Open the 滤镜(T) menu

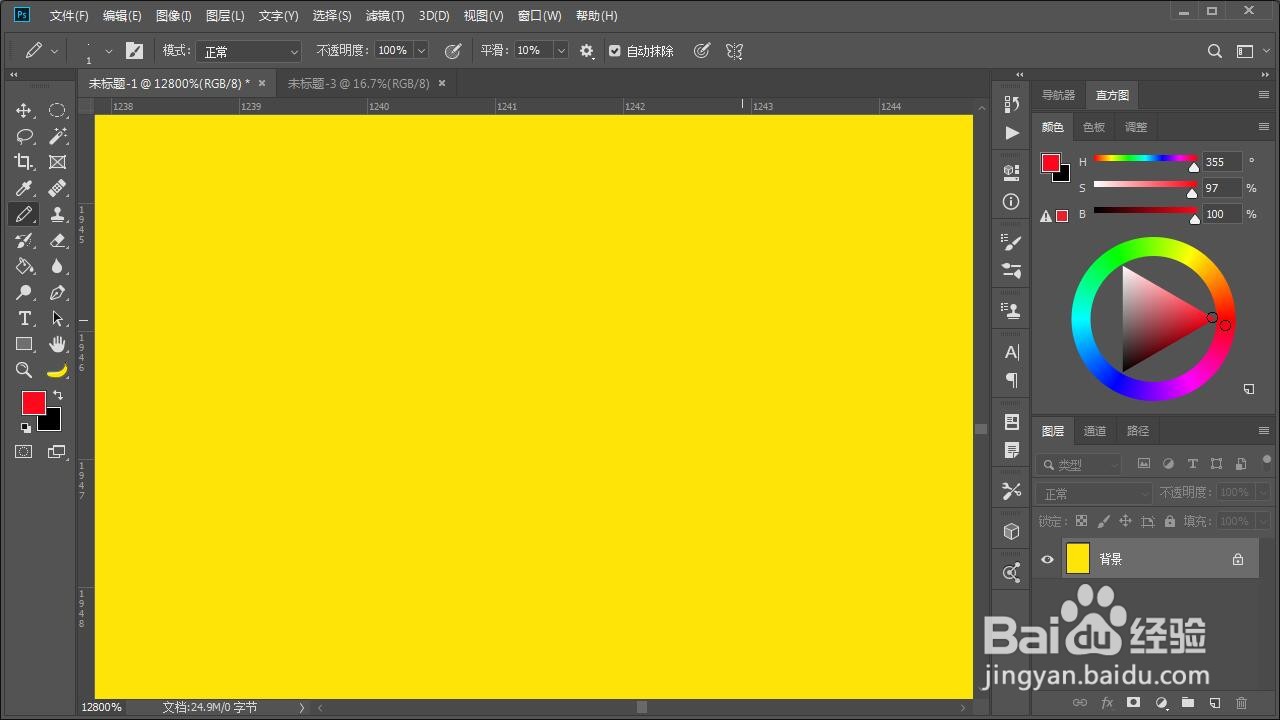click(x=385, y=16)
